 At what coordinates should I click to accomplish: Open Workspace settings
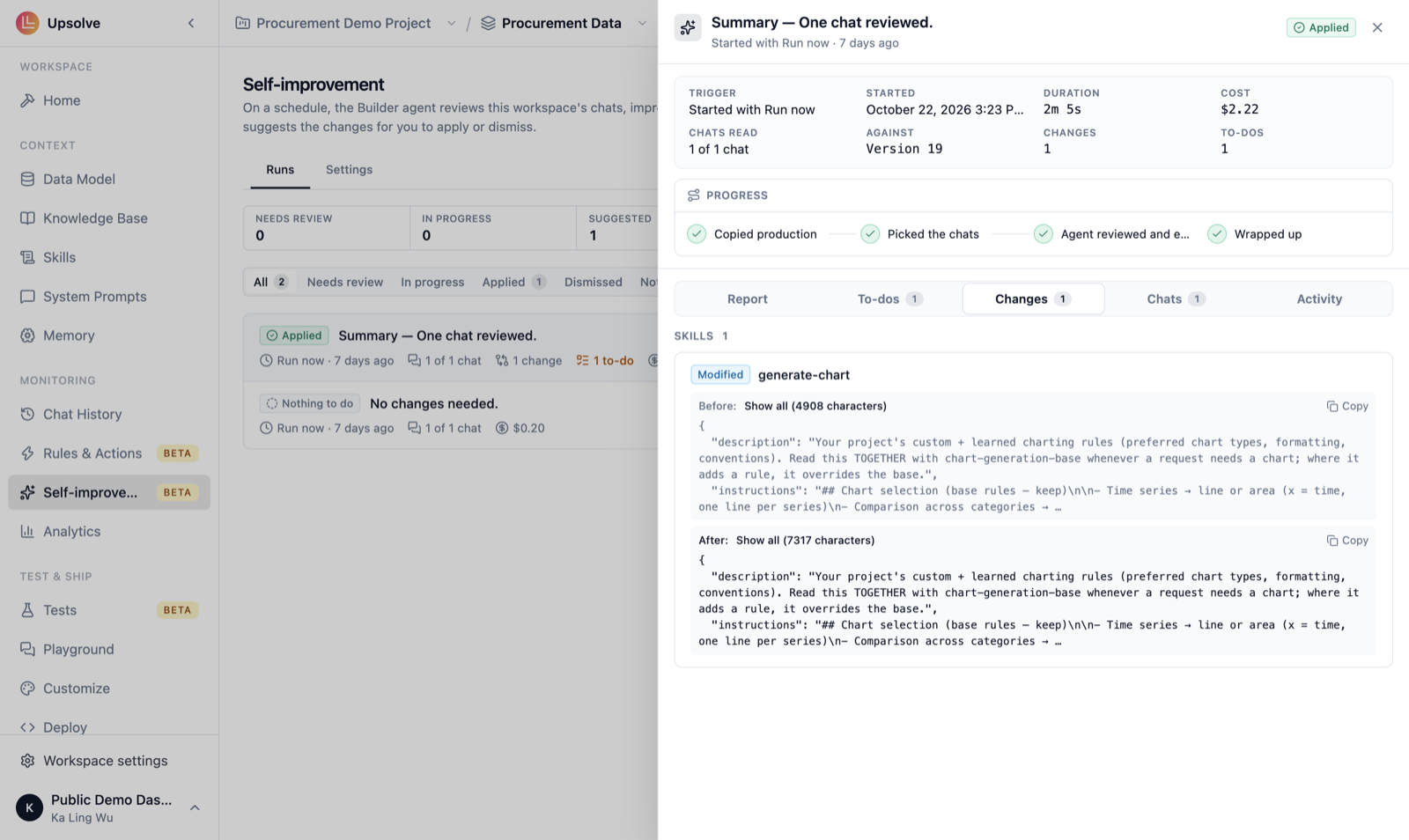[x=109, y=761]
